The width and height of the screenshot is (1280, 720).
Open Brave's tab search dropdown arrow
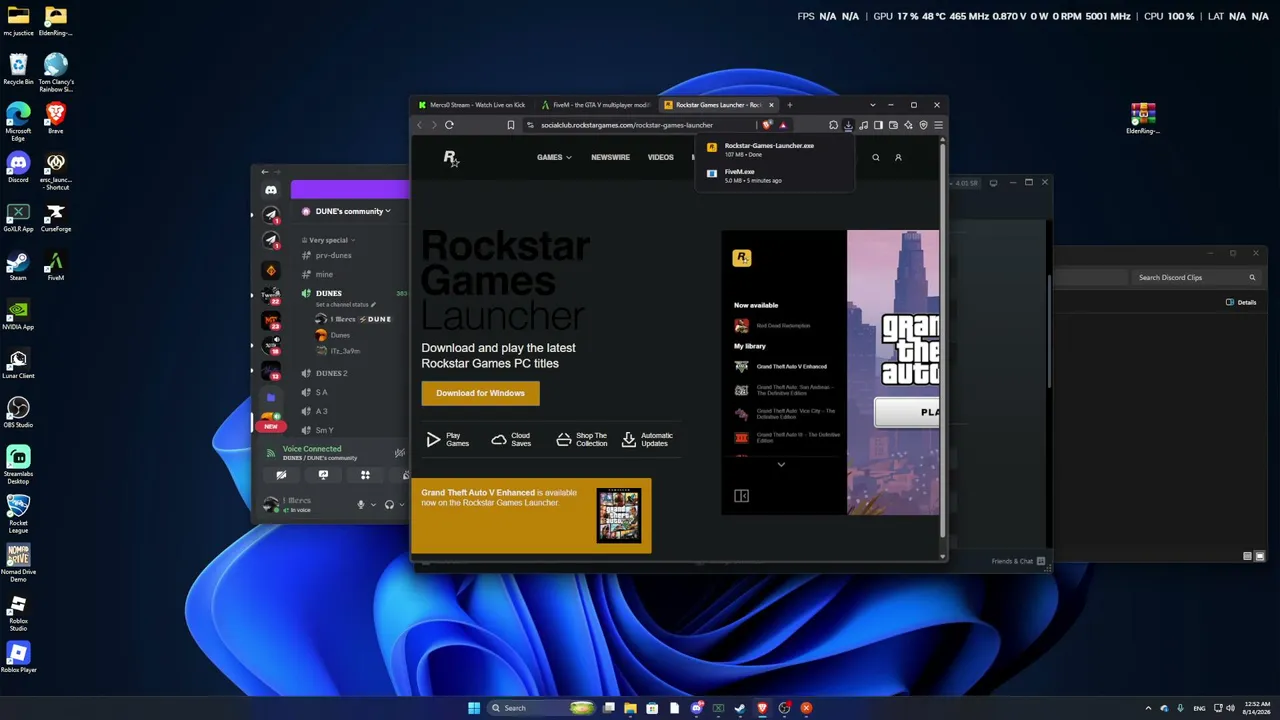872,105
